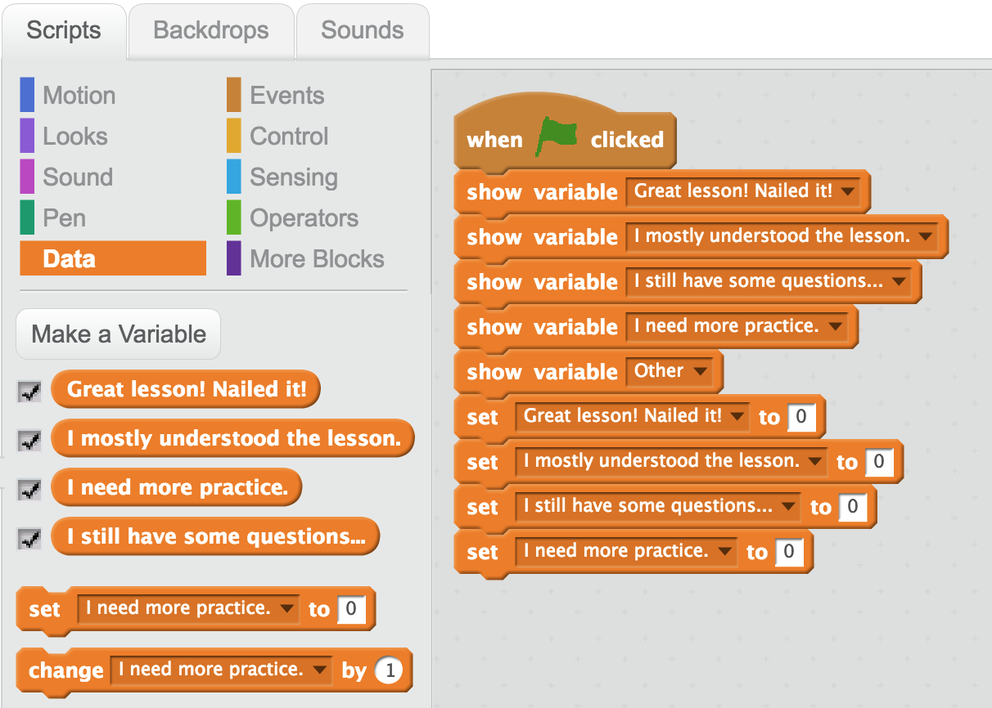992x708 pixels.
Task: Select the Sensing block category
Action: [x=293, y=177]
